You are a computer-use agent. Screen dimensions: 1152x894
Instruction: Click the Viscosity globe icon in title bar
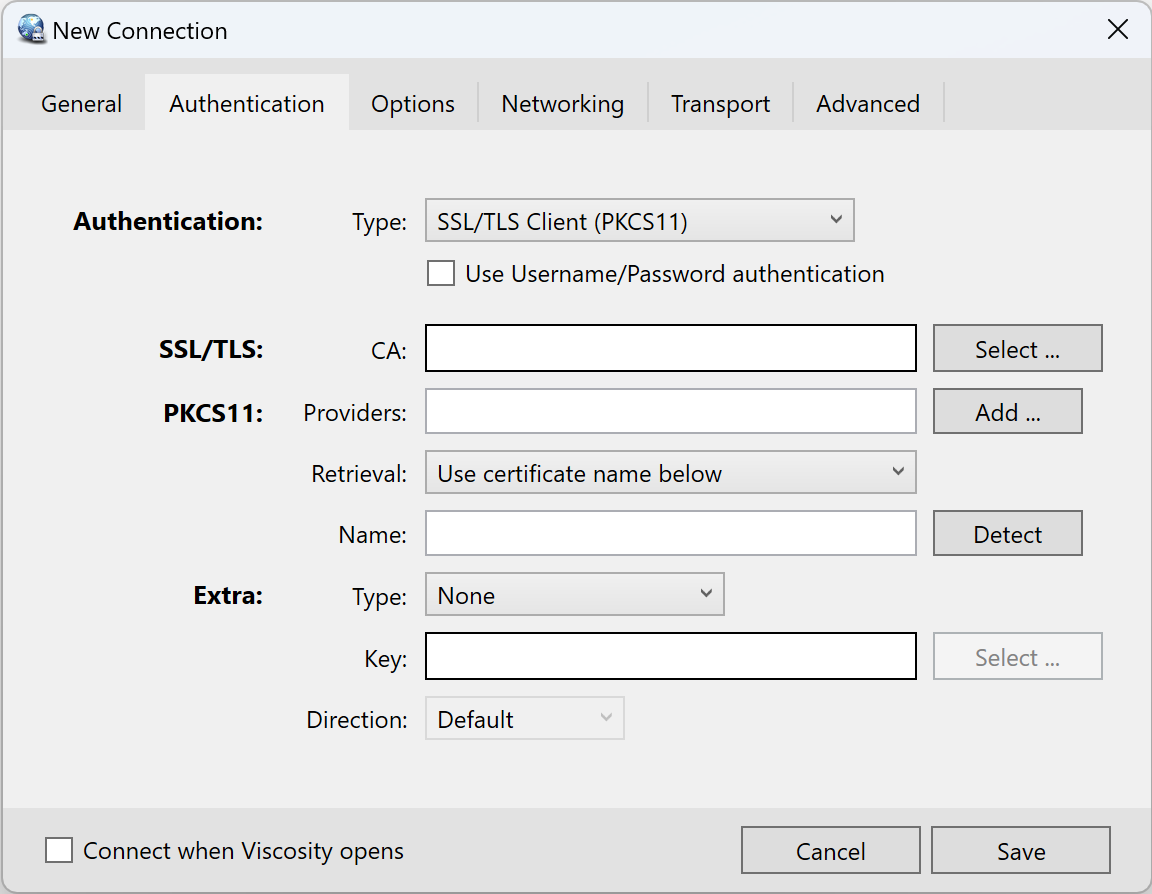32,30
